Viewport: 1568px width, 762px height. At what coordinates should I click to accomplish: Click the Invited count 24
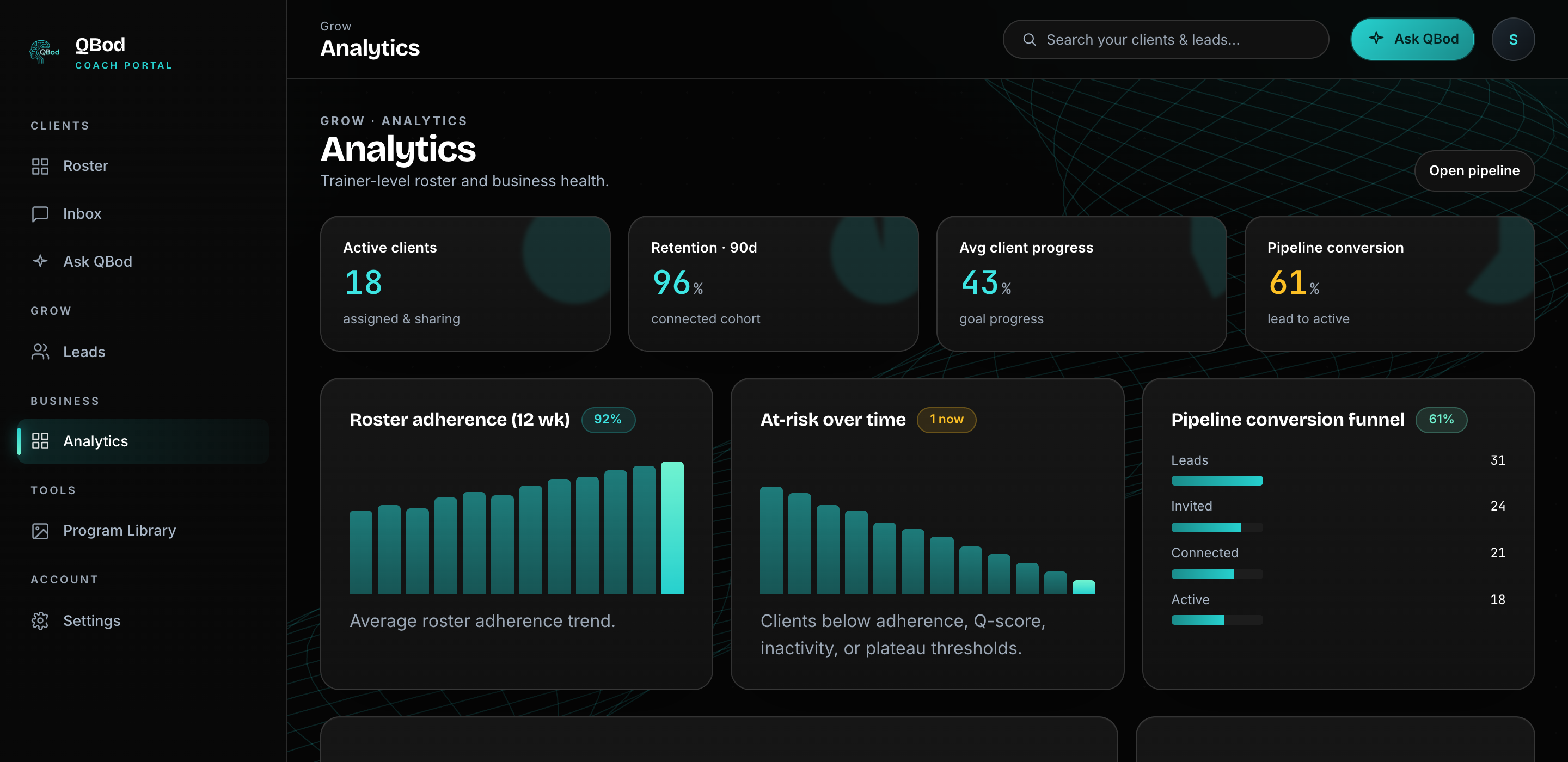point(1497,506)
